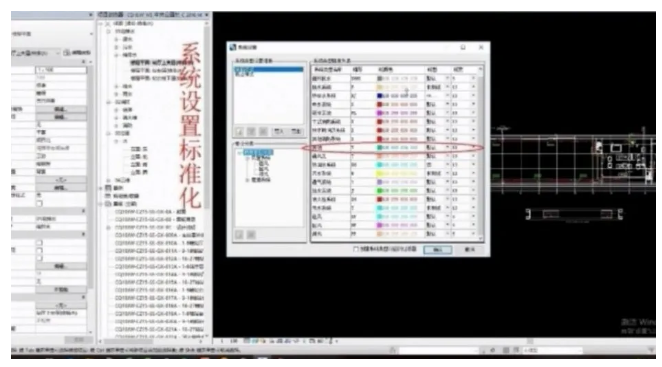Pick the bright green line color swatch
This screenshot has width=662, height=367.
point(380,191)
